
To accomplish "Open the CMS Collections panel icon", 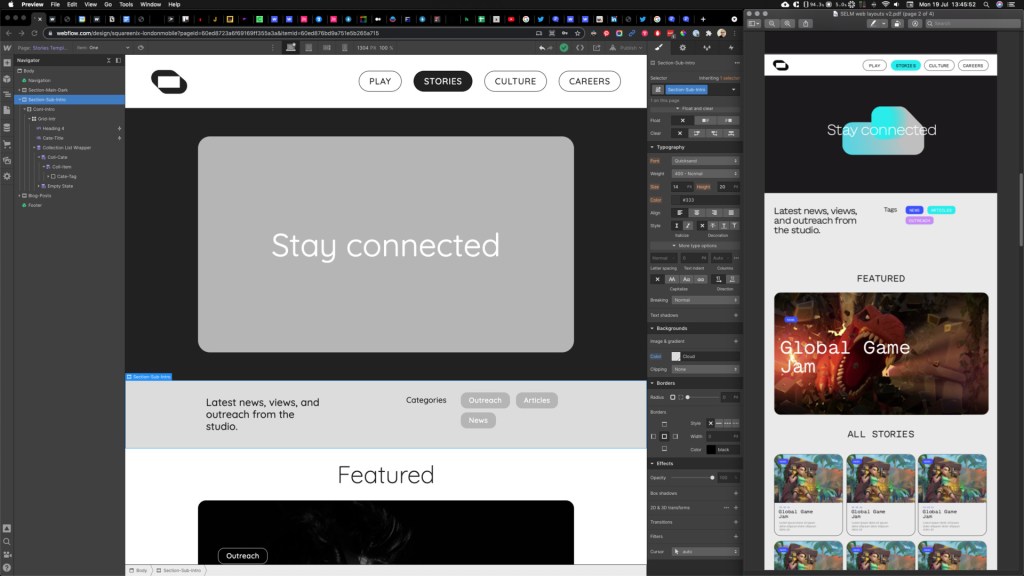I will click(x=7, y=127).
